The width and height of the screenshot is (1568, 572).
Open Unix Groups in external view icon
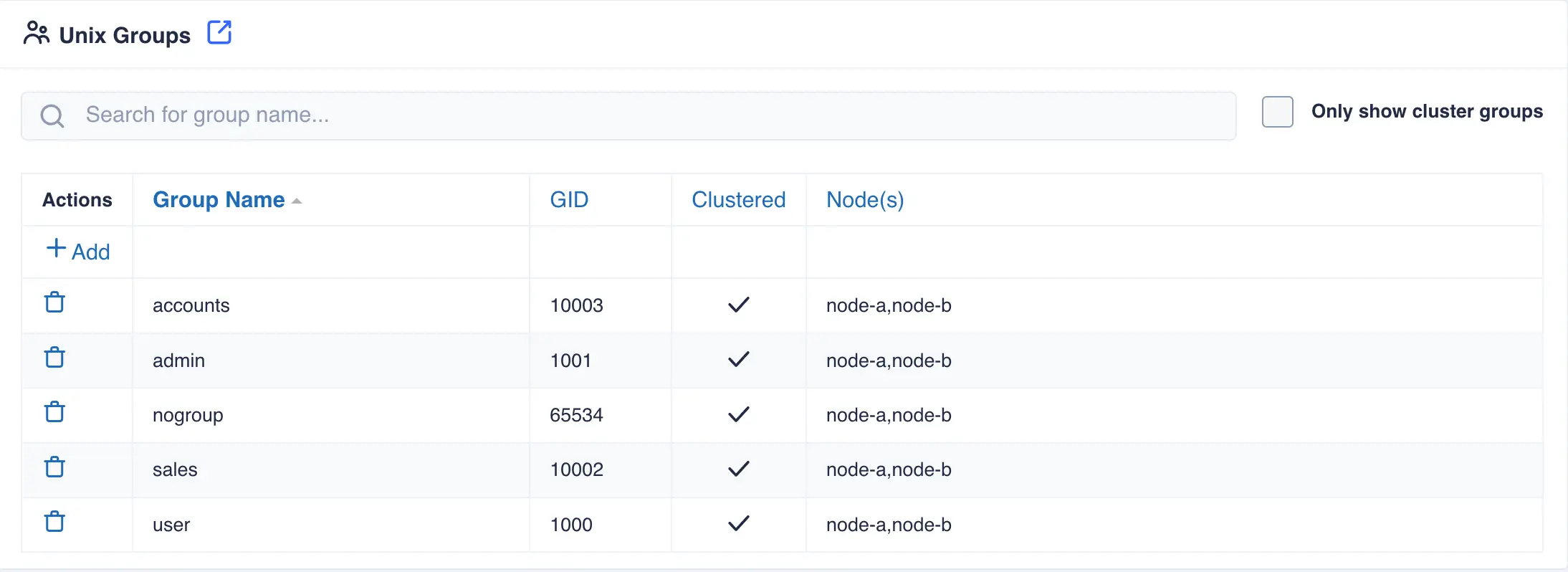[219, 33]
